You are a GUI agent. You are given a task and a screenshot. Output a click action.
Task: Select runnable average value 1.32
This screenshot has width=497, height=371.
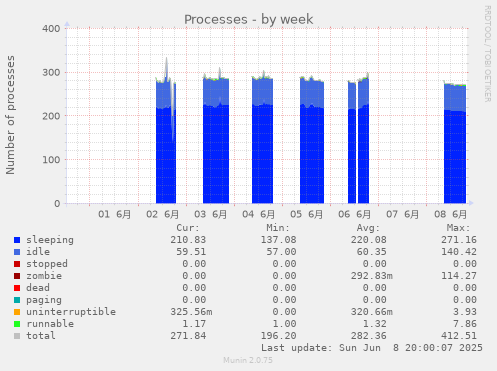tap(375, 324)
